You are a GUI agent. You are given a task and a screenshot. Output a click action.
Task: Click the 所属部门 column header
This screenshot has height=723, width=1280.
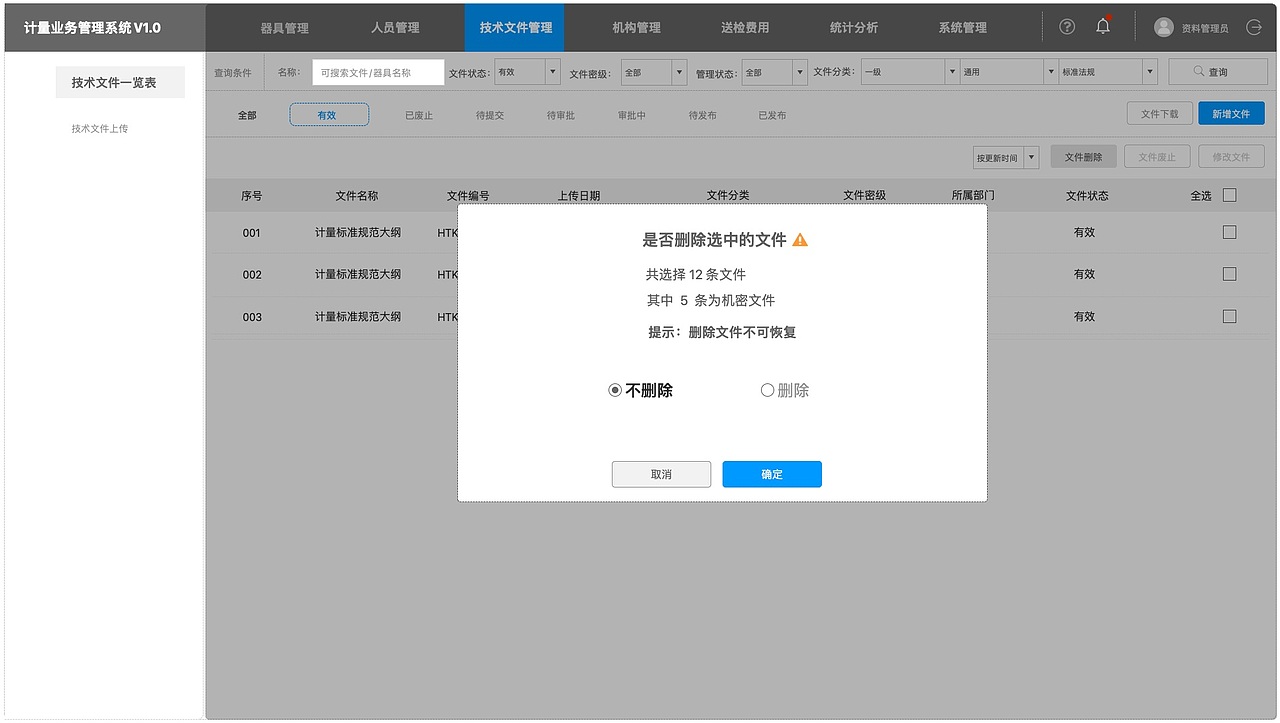[x=973, y=196]
